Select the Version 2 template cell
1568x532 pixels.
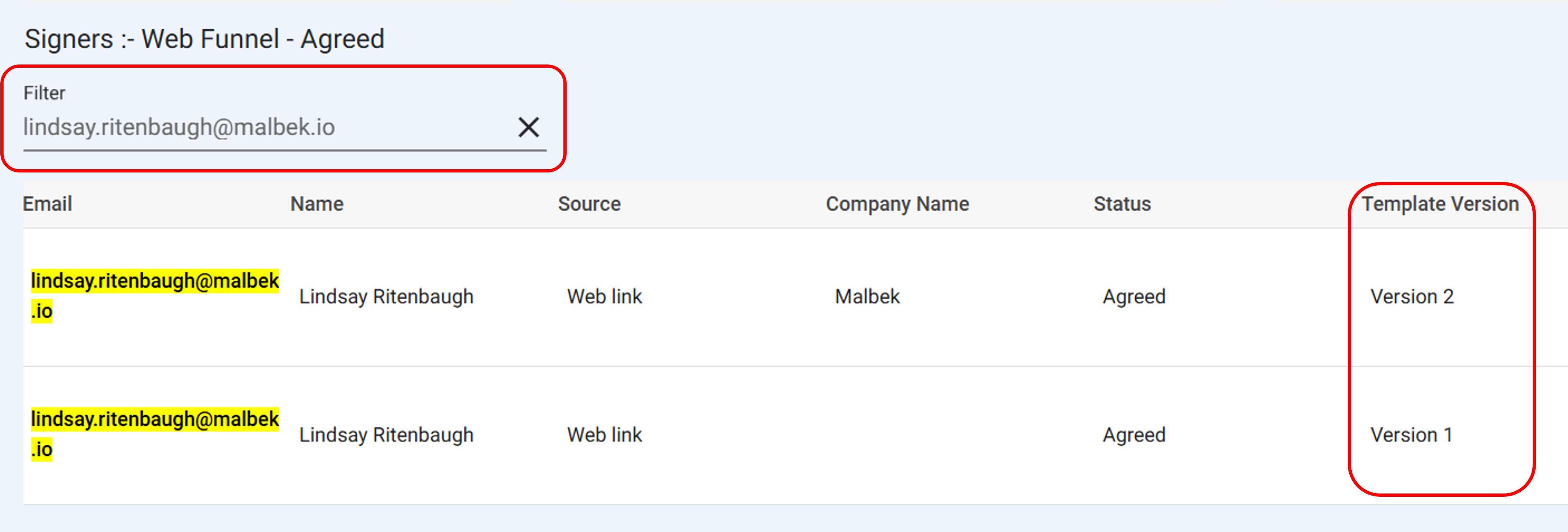pyautogui.click(x=1412, y=296)
